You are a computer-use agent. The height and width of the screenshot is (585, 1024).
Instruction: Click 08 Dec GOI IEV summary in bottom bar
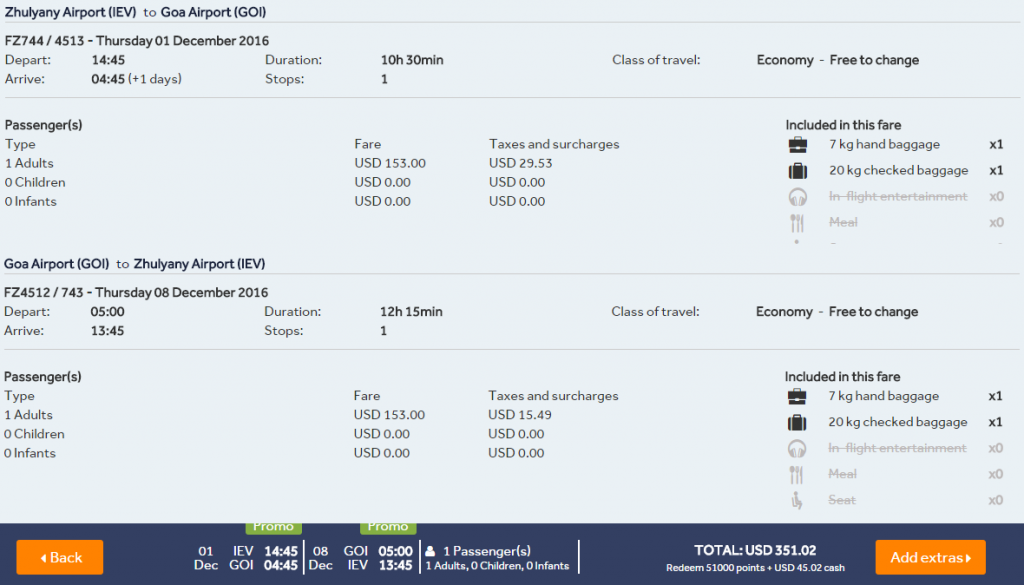(x=360, y=558)
